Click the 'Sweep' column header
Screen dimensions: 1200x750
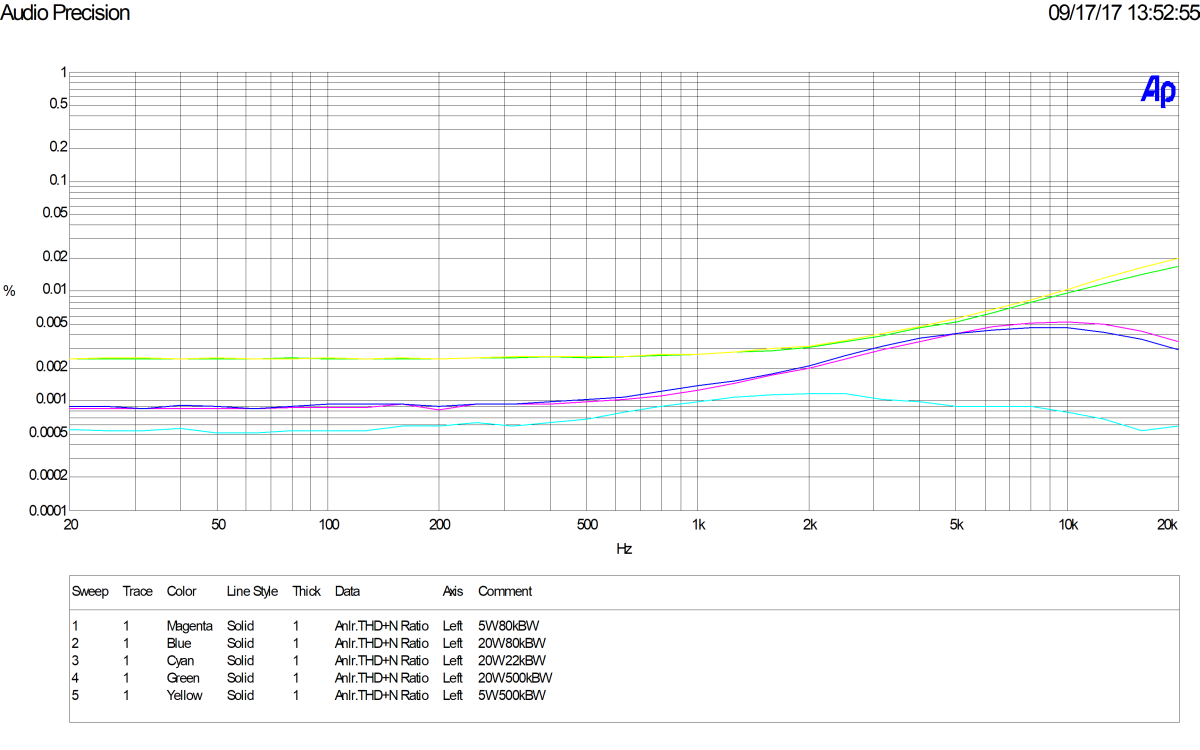tap(90, 592)
